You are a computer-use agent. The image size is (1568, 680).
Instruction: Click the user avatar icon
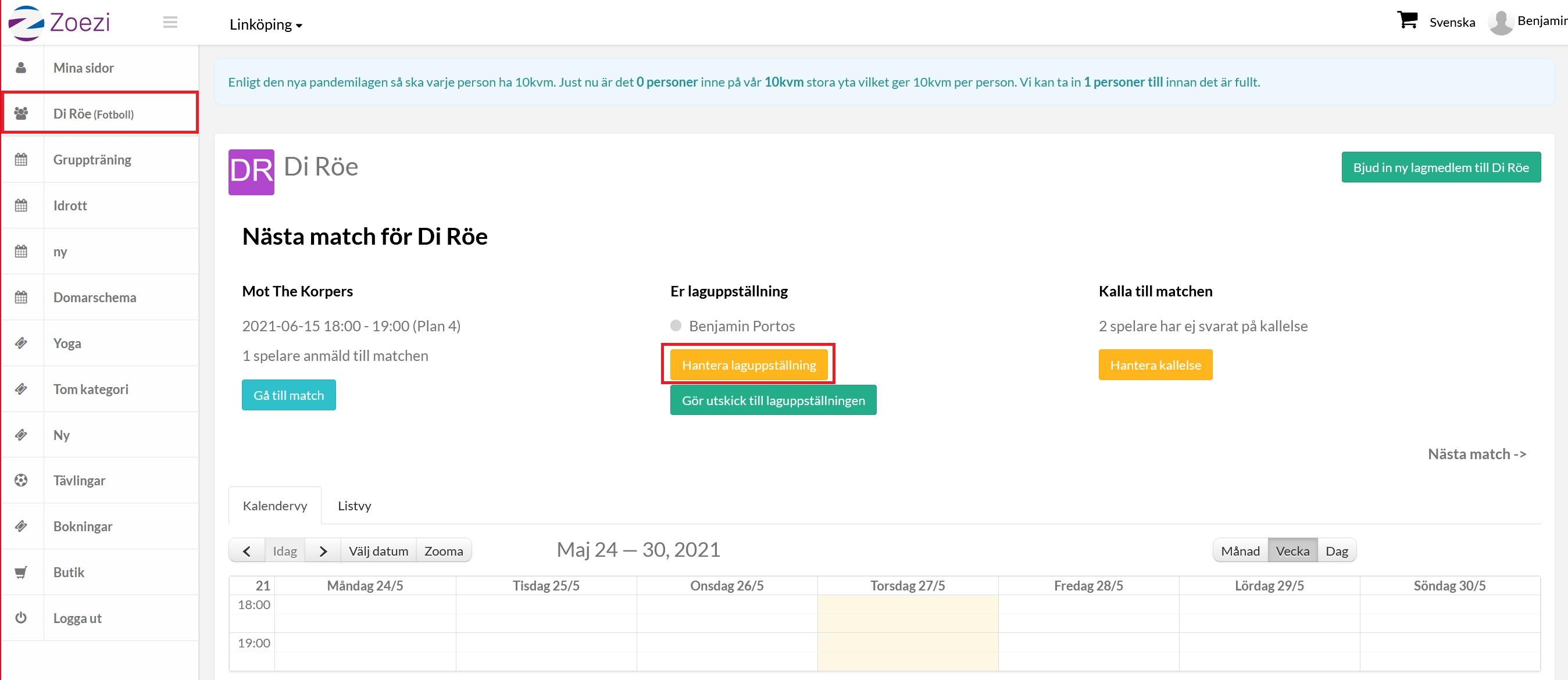(1501, 23)
